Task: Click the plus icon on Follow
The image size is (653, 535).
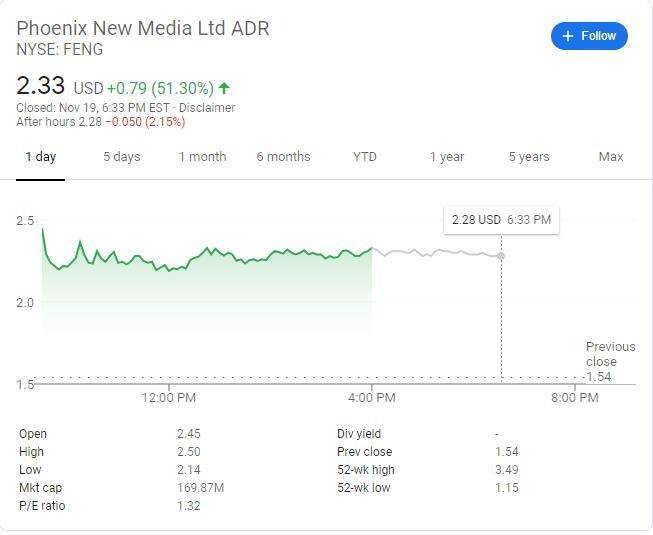Action: (568, 36)
